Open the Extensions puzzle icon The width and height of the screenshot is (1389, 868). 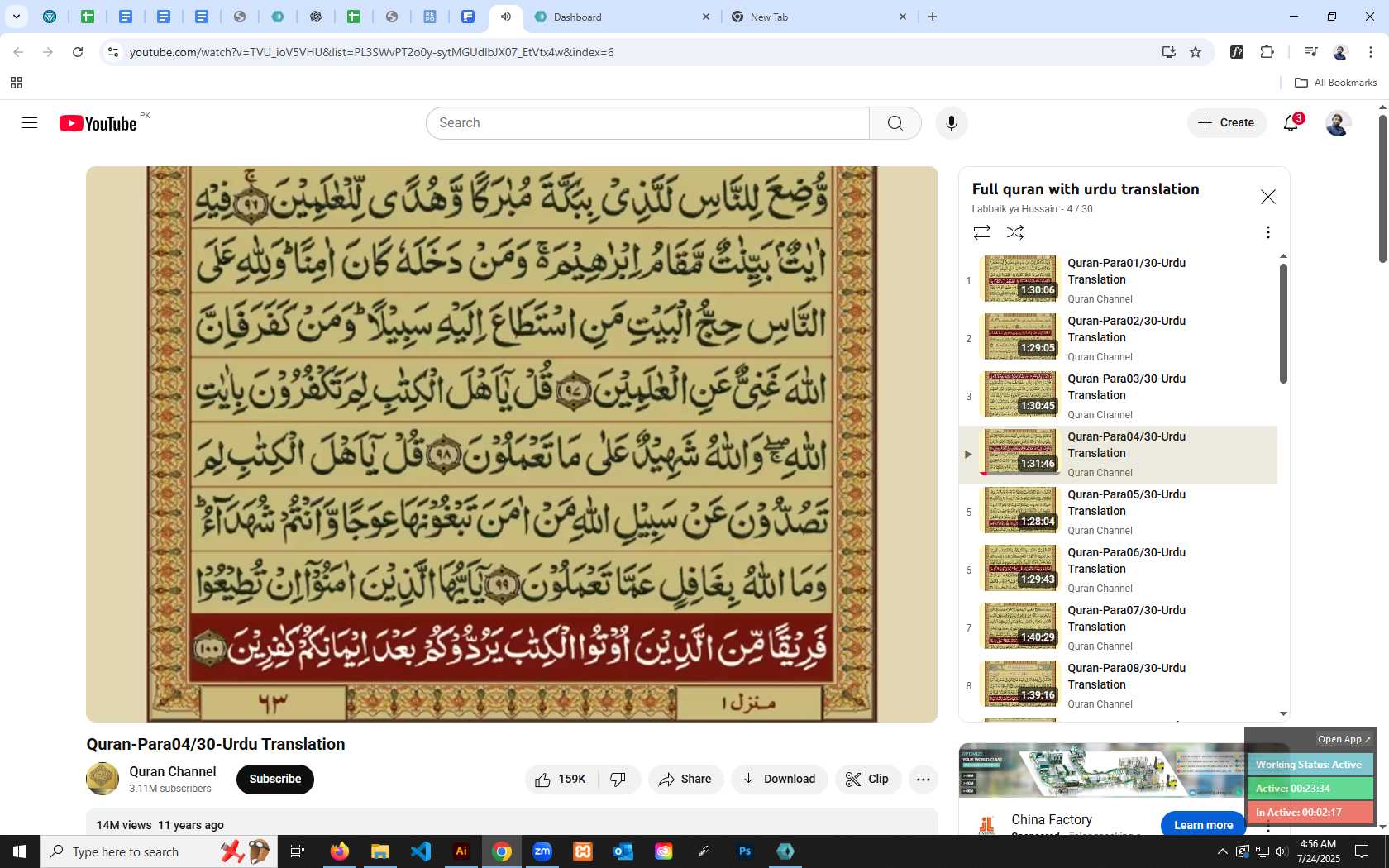point(1267,52)
